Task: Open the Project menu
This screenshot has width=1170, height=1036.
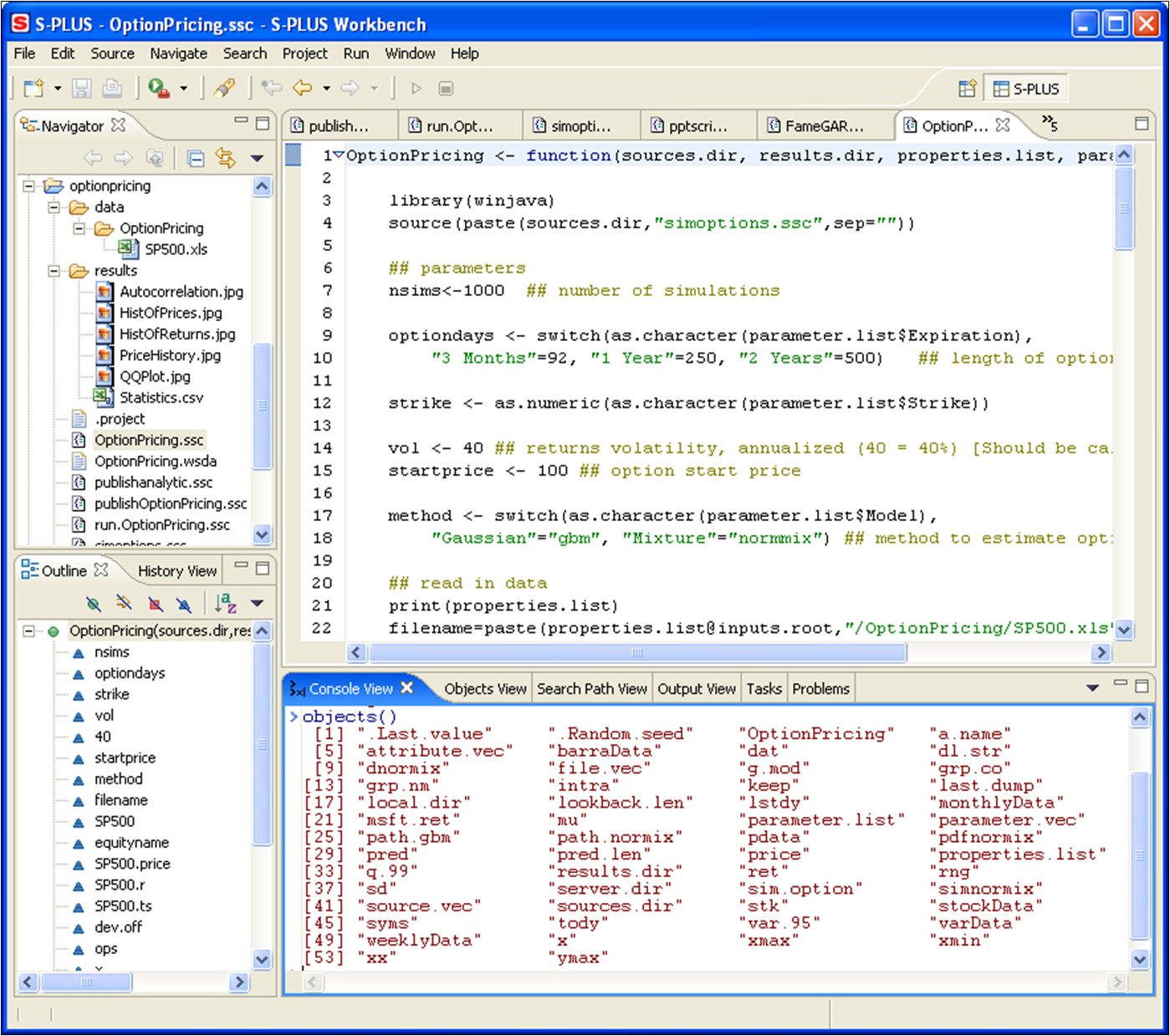Action: 304,54
